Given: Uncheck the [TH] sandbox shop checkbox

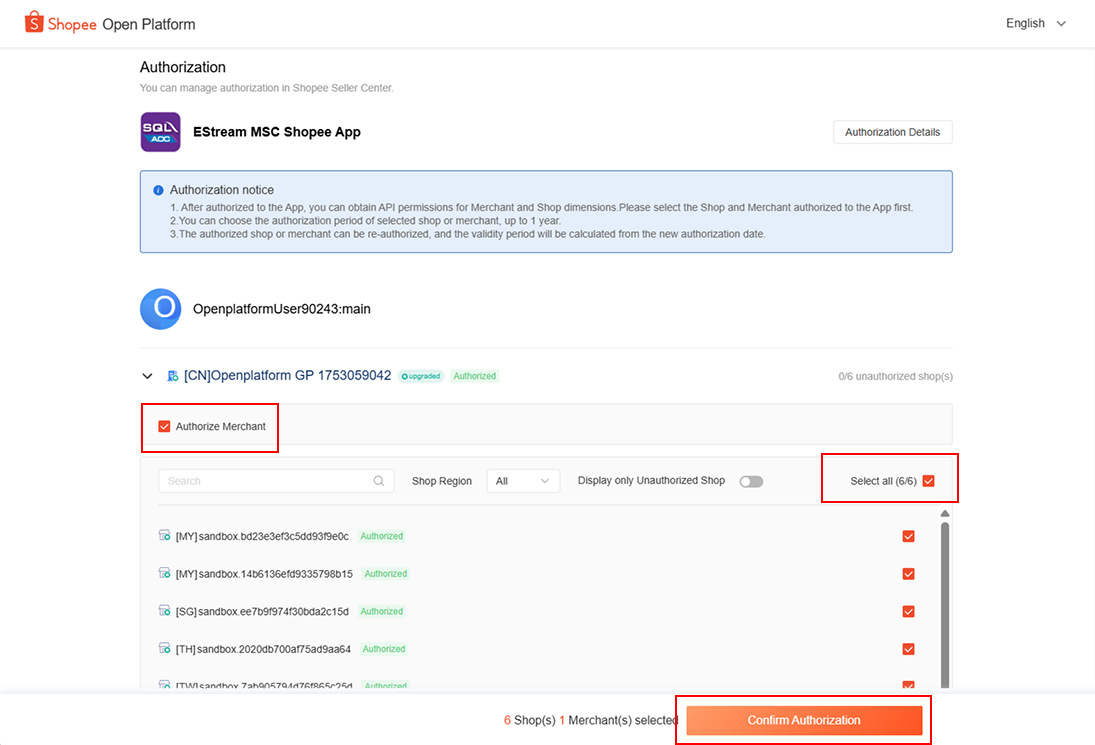Looking at the screenshot, I should coord(908,649).
